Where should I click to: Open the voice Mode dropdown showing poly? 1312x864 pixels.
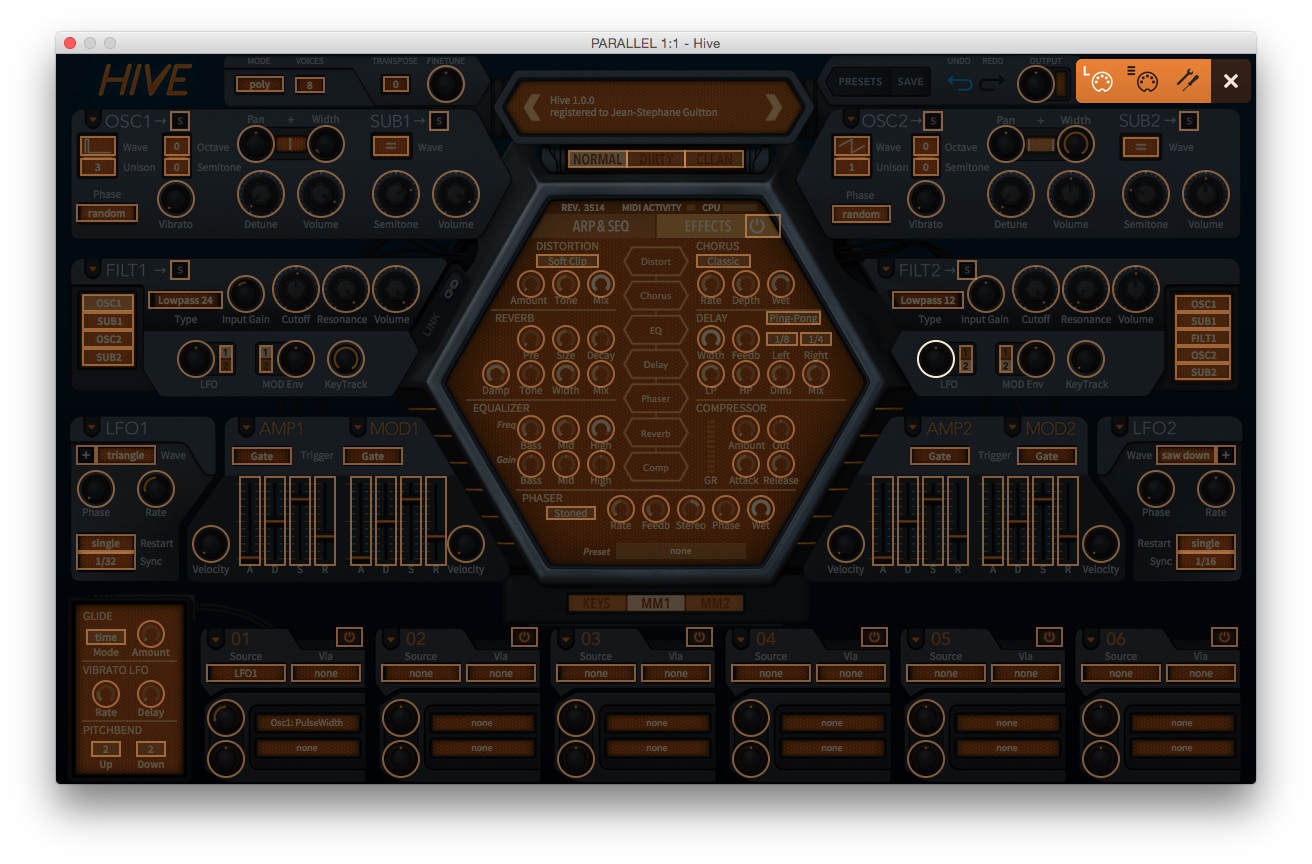pyautogui.click(x=260, y=85)
